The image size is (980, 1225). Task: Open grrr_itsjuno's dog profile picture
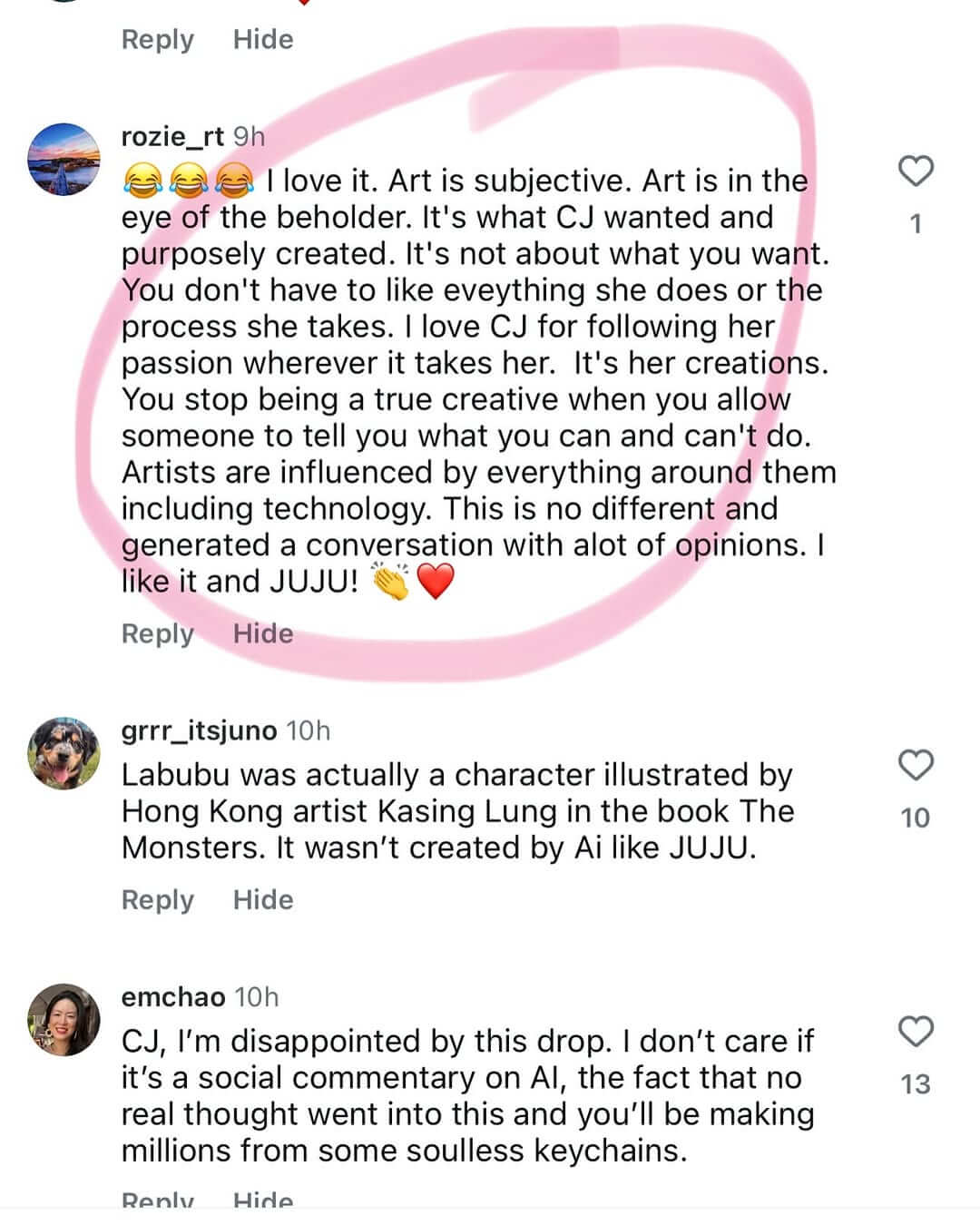click(64, 753)
